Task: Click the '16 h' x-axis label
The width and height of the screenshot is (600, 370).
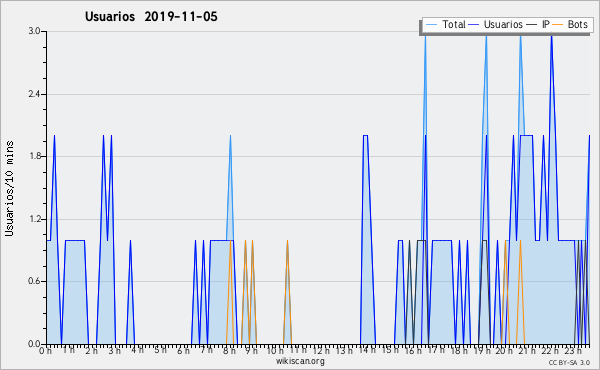Action: coord(413,351)
